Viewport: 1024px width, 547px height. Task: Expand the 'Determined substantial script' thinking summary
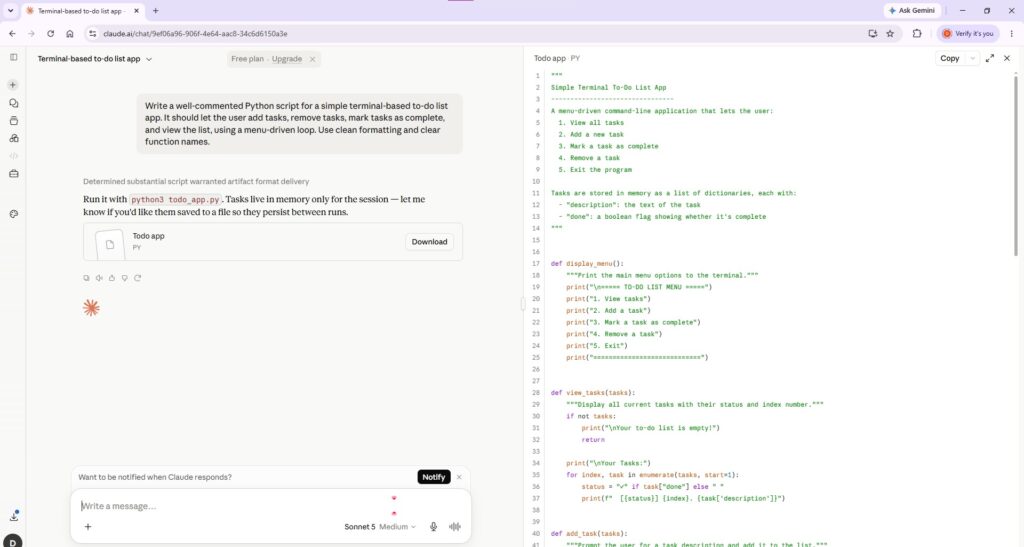point(196,181)
